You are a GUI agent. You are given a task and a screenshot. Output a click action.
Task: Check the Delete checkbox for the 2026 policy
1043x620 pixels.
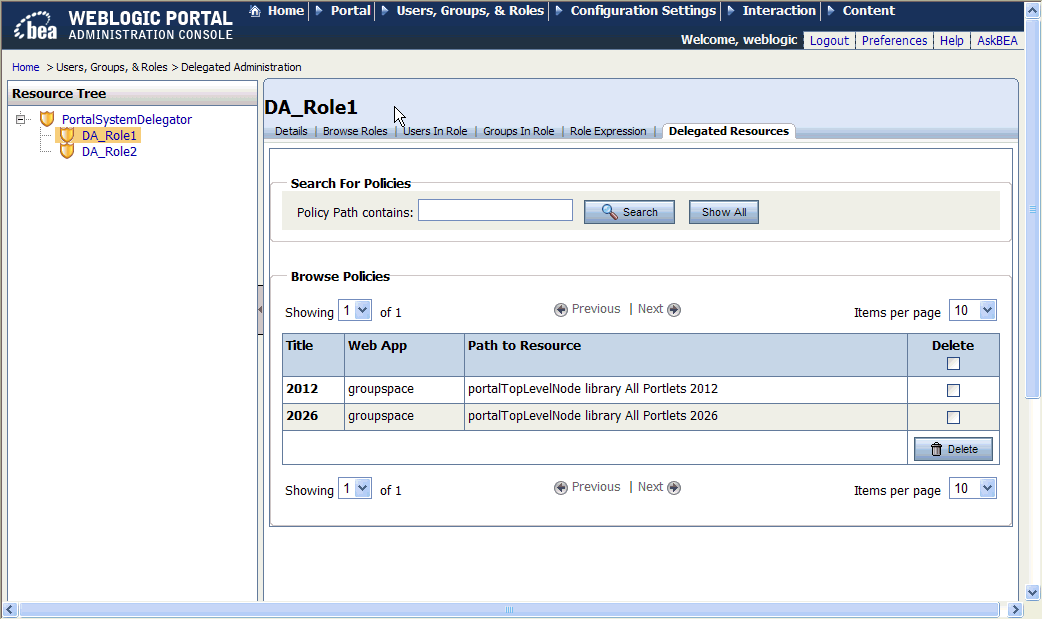click(953, 417)
